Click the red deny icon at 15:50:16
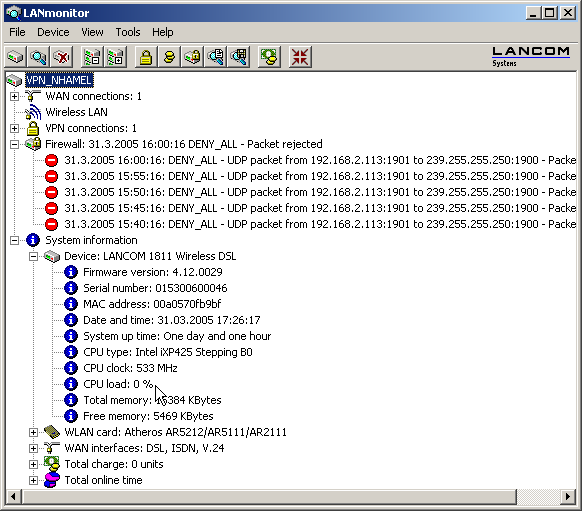 coord(52,192)
